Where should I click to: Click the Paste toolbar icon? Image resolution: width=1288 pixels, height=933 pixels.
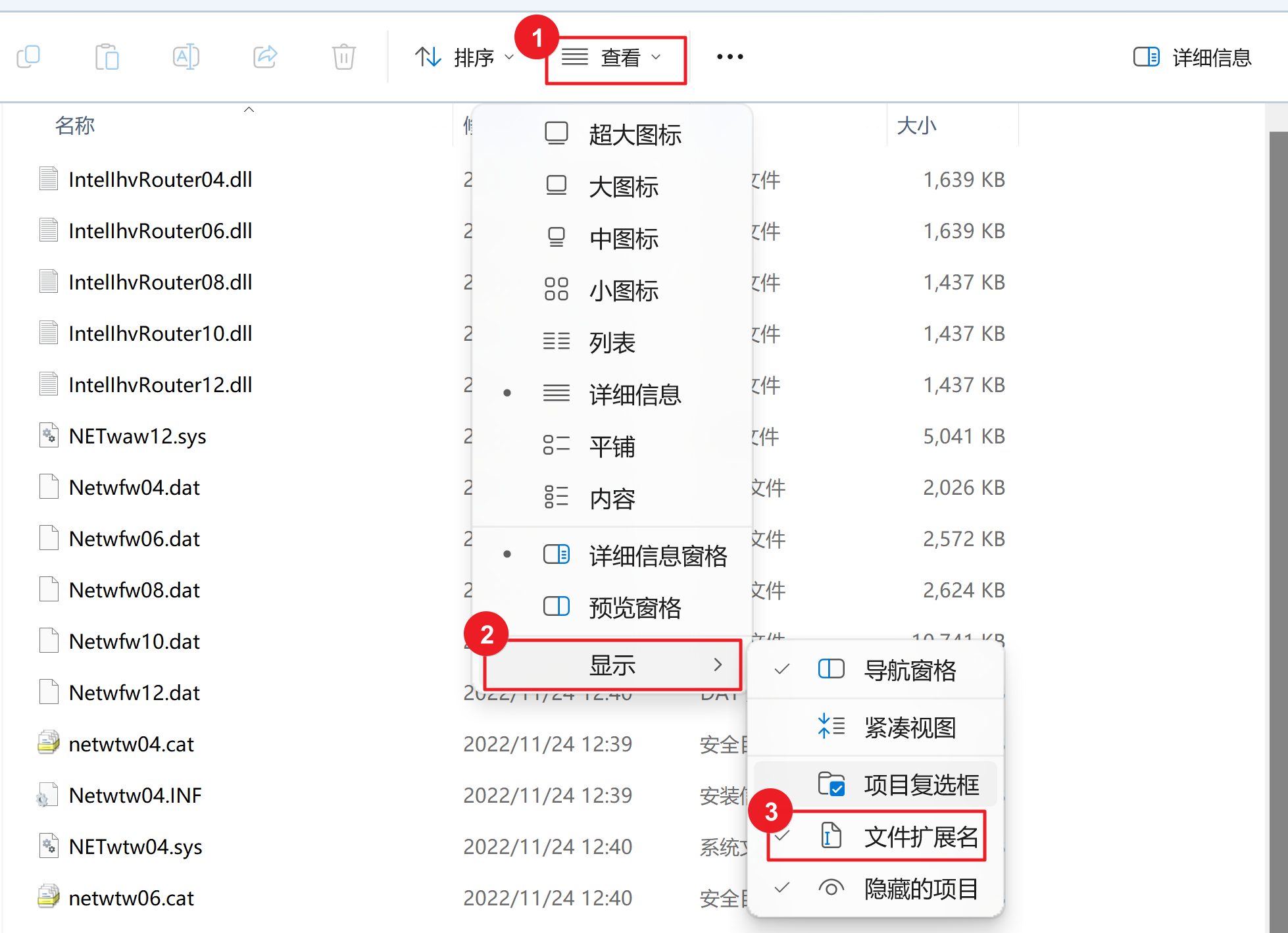click(x=107, y=57)
